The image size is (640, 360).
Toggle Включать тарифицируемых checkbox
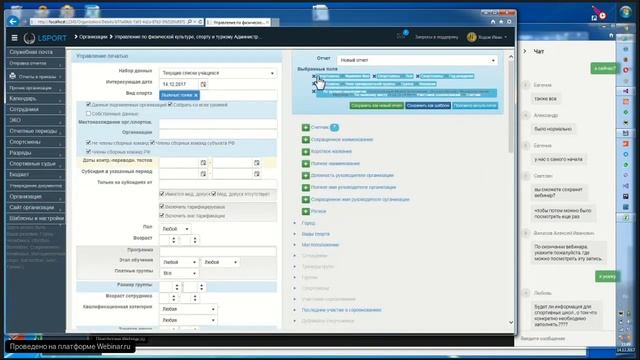point(162,207)
